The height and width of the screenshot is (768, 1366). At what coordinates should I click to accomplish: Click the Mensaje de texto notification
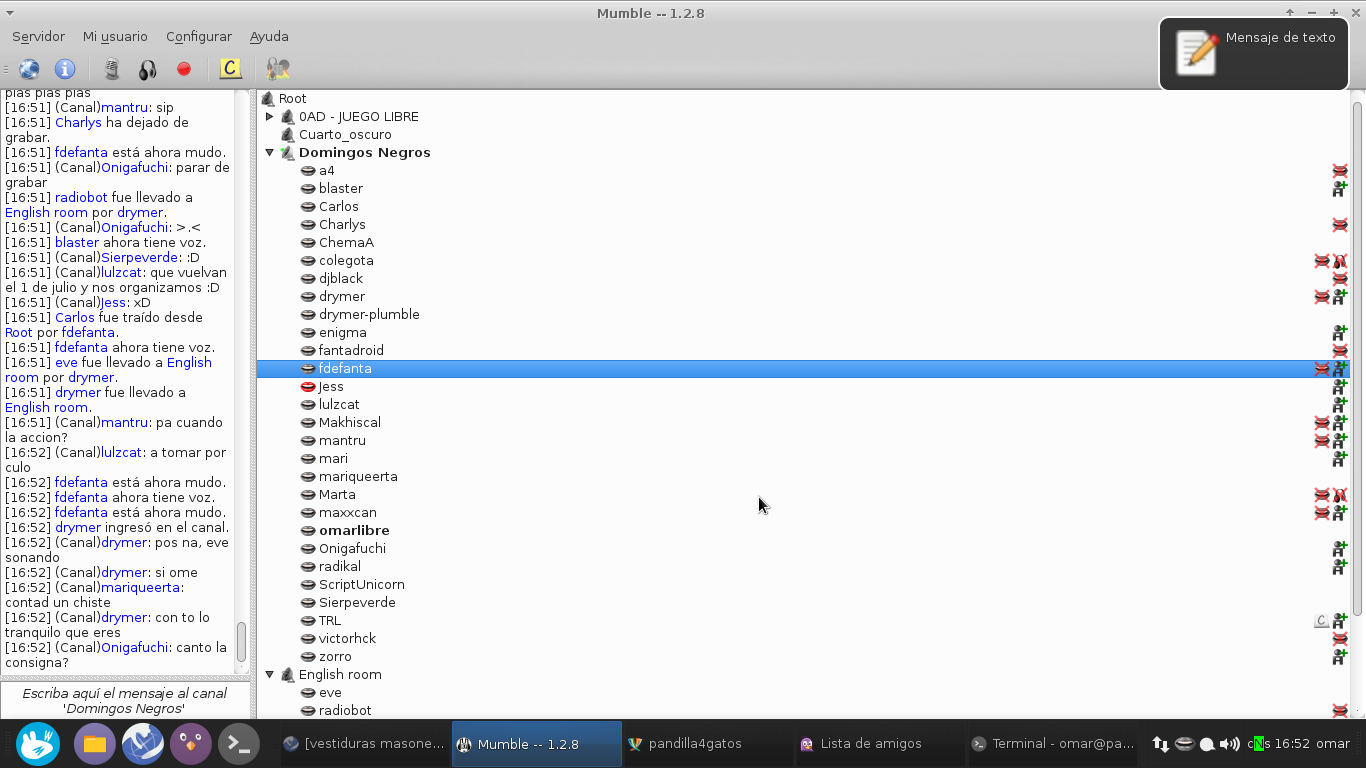[1254, 53]
